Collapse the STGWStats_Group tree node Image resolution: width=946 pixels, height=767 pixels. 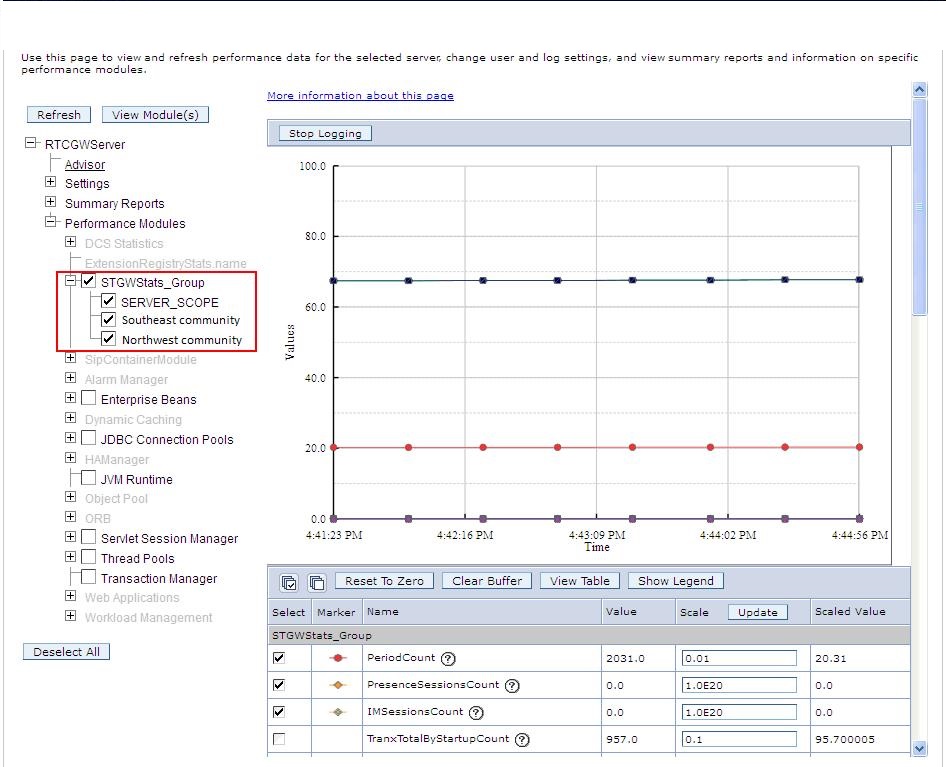69,281
